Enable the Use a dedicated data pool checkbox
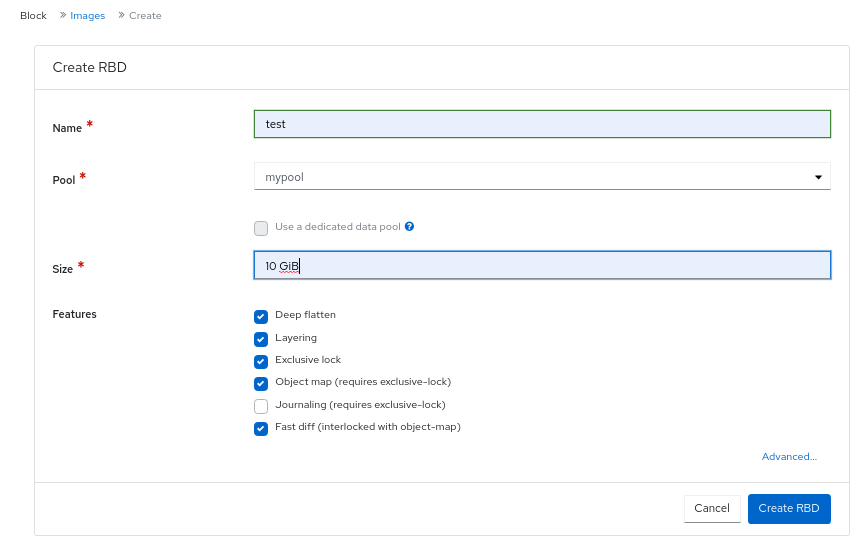This screenshot has width=860, height=553. (x=261, y=228)
